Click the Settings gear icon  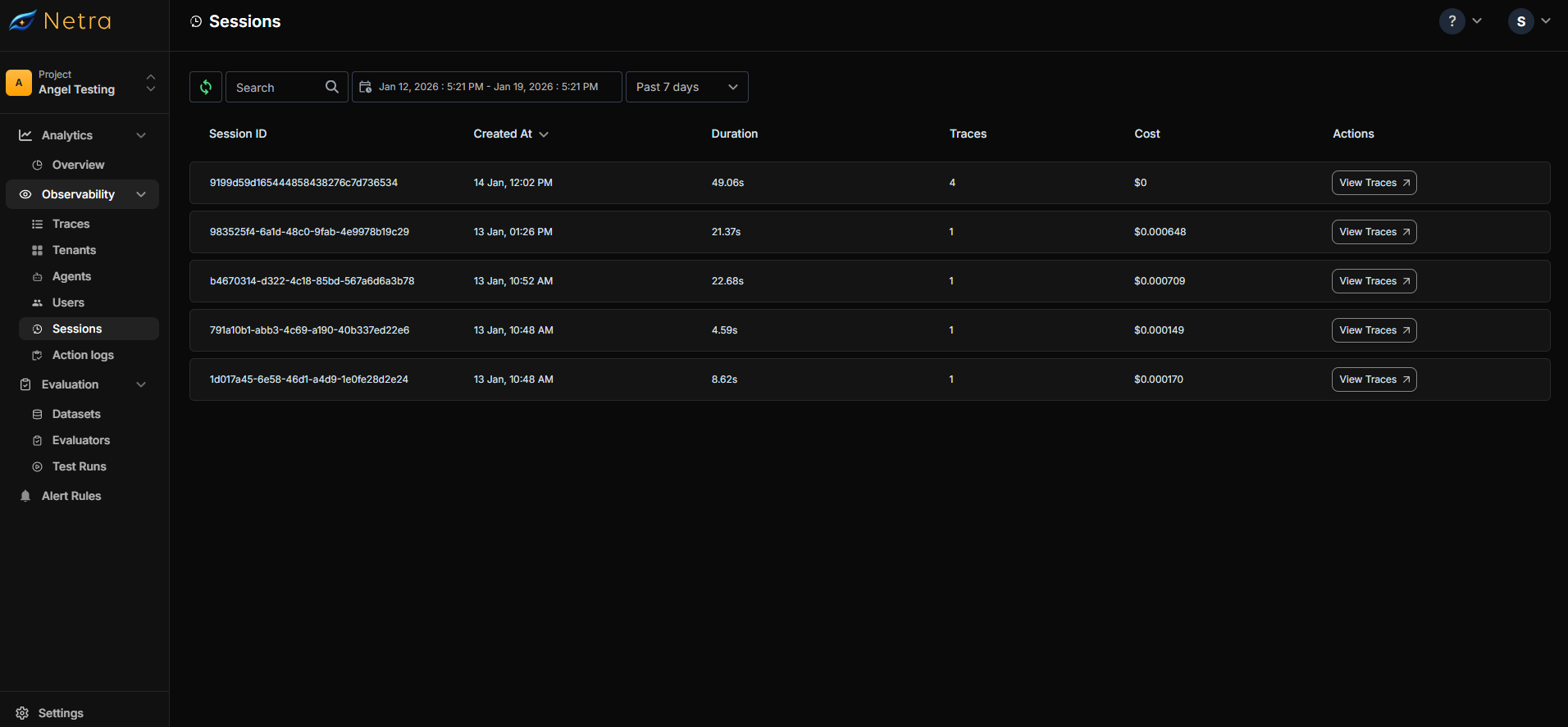(x=22, y=713)
